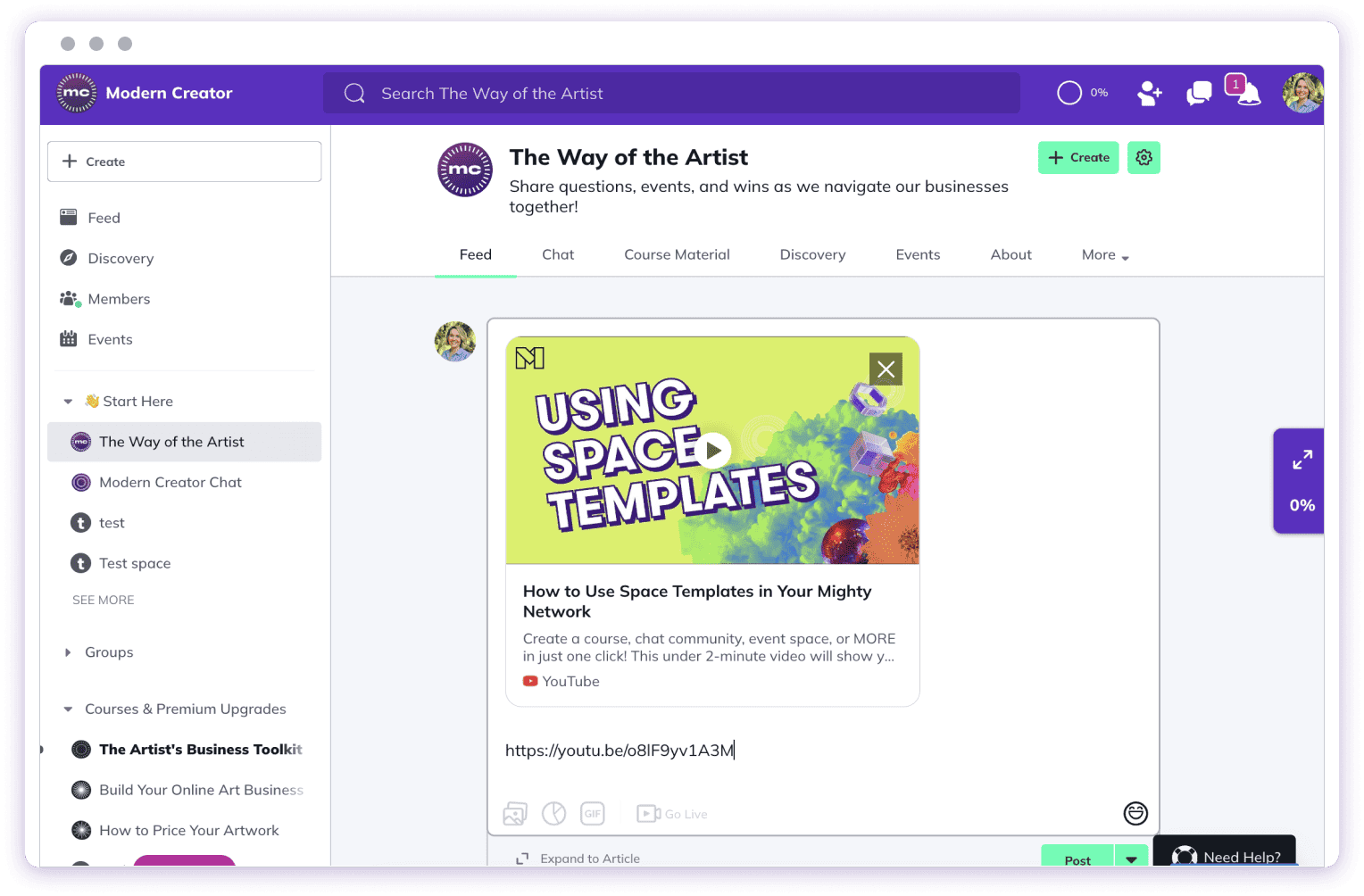Expand the Groups section in sidebar
Screen dimensions: 1364x896
tap(68, 652)
